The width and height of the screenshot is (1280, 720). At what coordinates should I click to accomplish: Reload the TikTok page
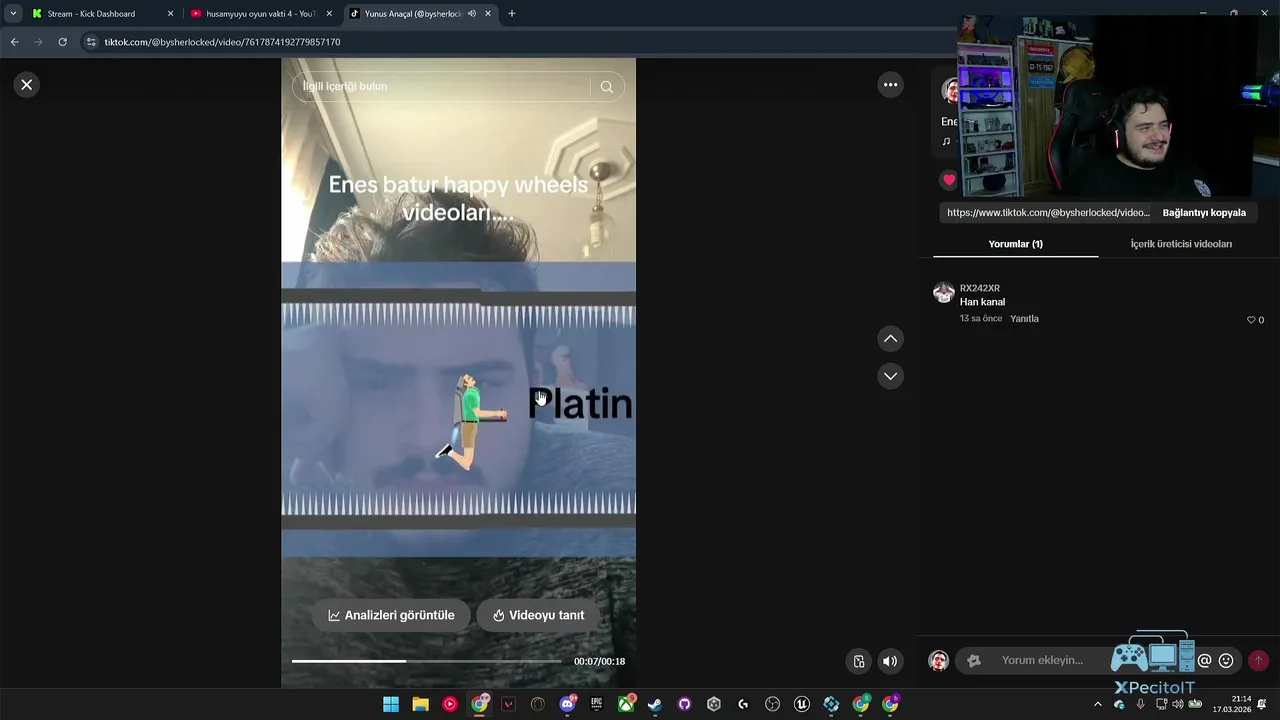(62, 42)
